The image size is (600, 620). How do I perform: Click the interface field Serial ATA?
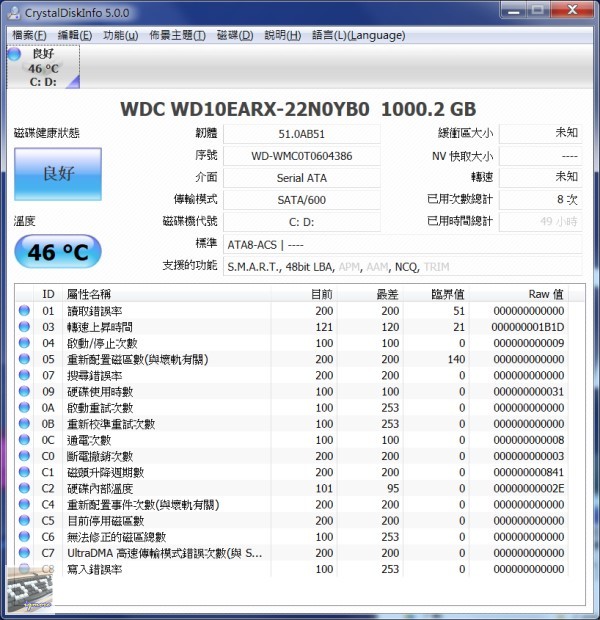[x=302, y=178]
